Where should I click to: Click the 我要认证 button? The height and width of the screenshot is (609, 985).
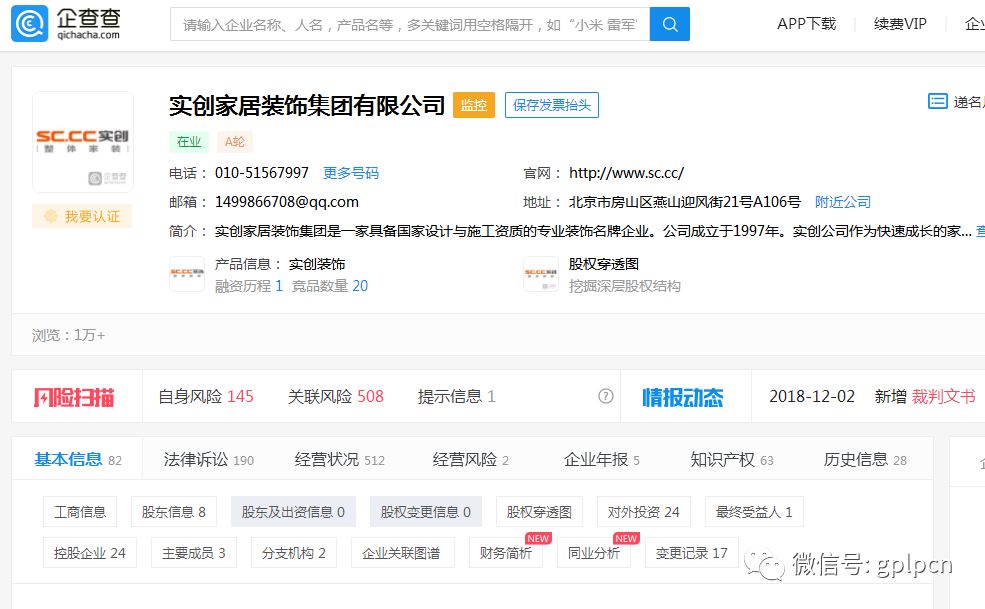[x=82, y=216]
